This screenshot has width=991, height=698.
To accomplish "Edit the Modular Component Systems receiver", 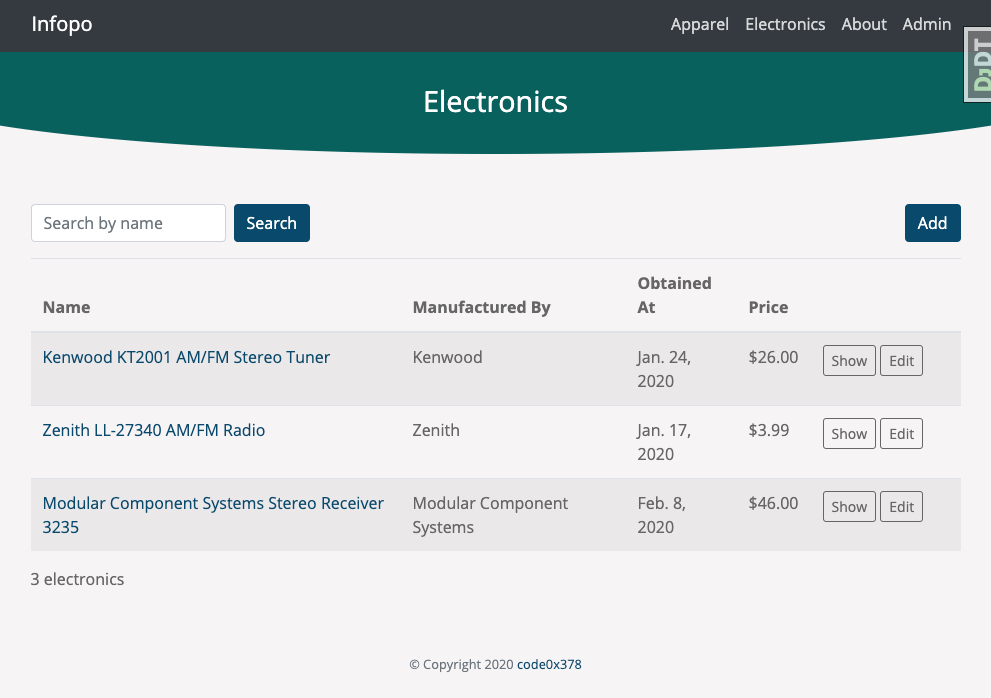I will (x=901, y=507).
